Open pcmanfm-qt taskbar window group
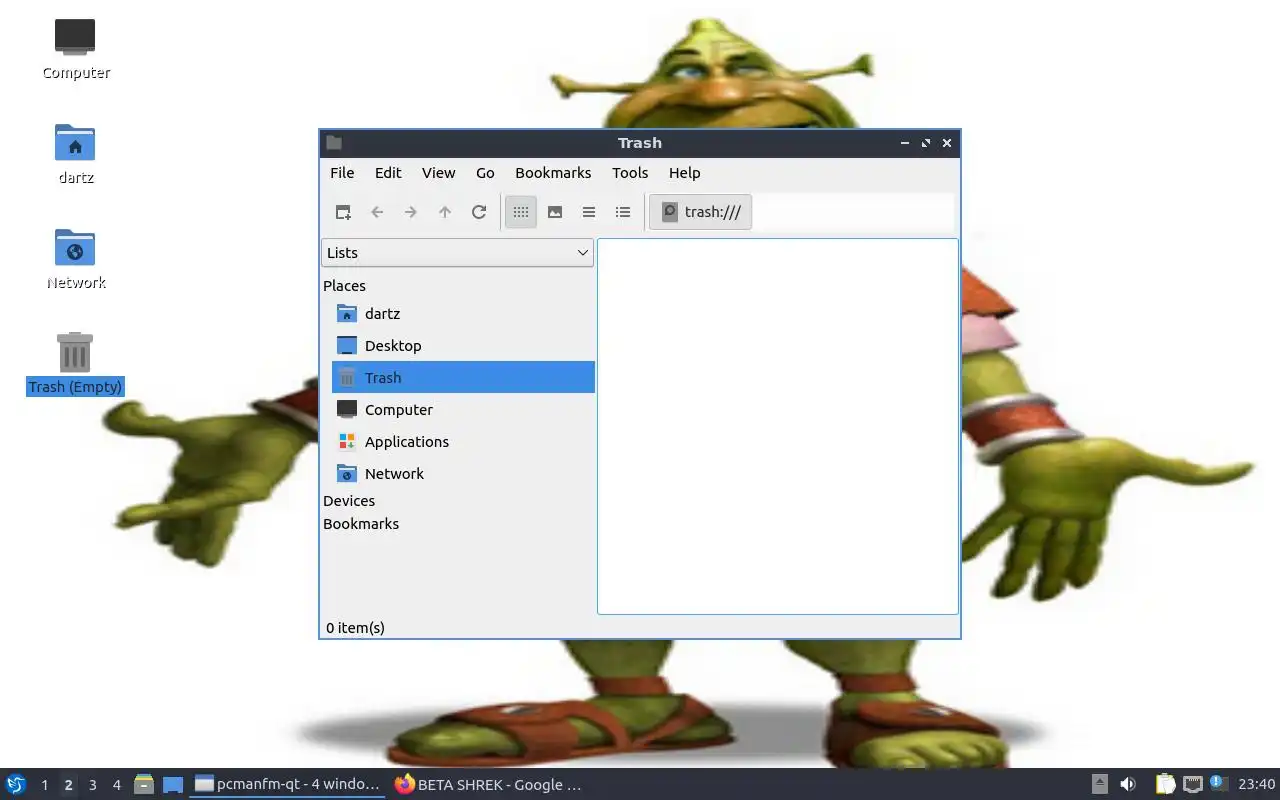 (287, 784)
